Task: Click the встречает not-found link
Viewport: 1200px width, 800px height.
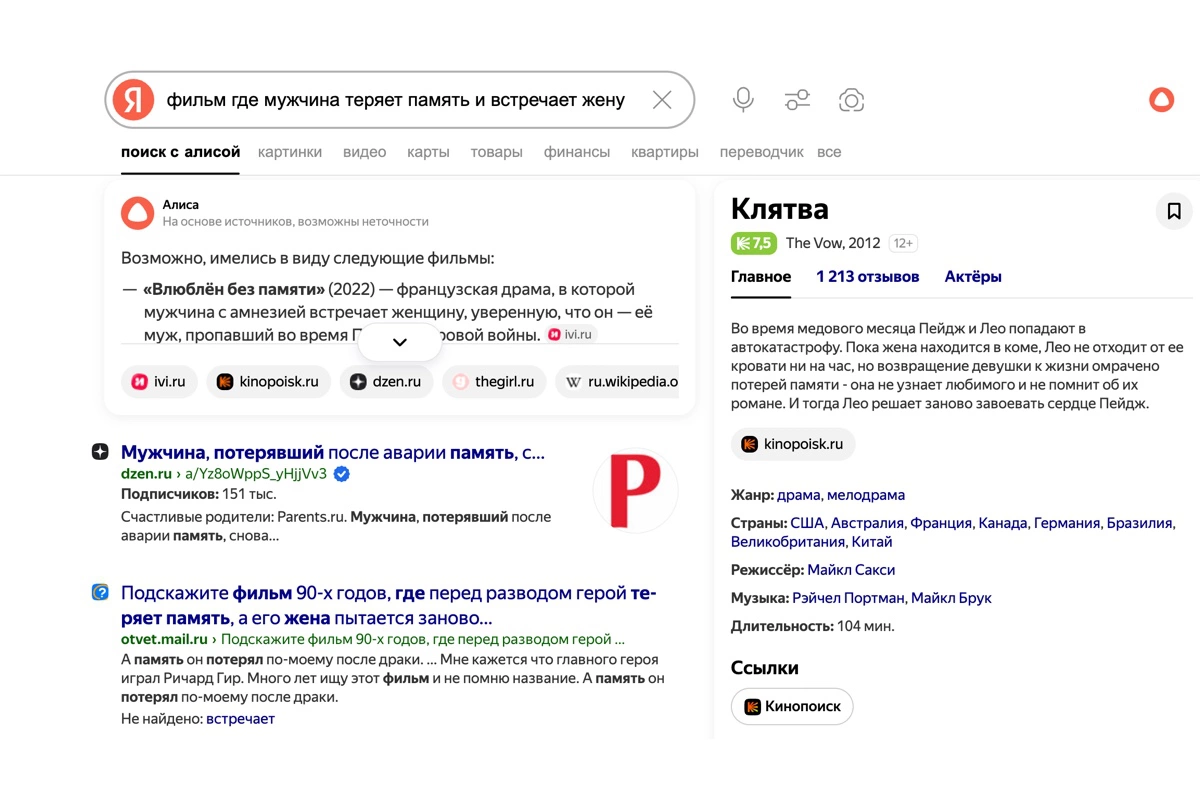Action: [240, 718]
